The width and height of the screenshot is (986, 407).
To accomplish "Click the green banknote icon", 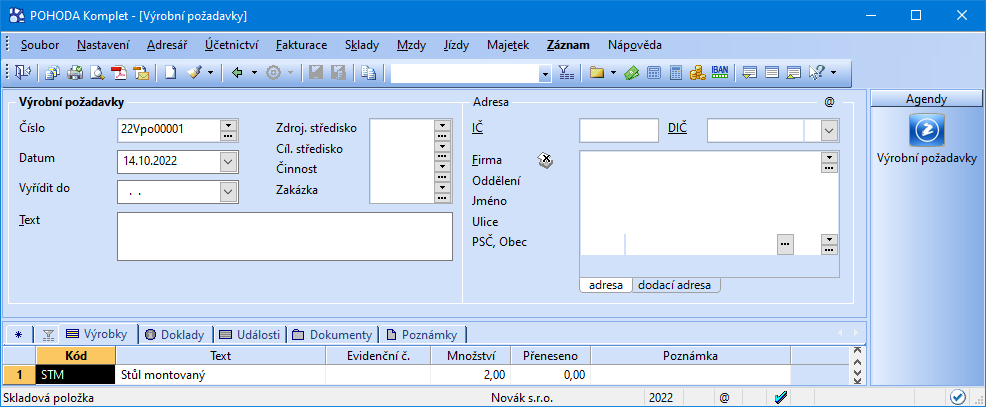I will 631,73.
